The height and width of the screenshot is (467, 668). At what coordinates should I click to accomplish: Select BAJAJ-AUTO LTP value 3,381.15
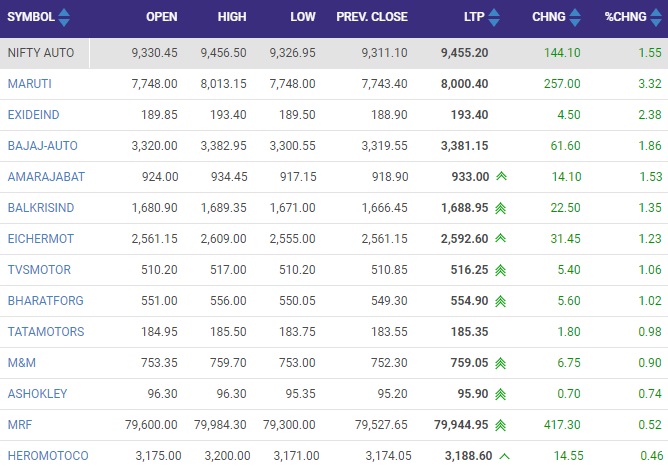pyautogui.click(x=464, y=146)
